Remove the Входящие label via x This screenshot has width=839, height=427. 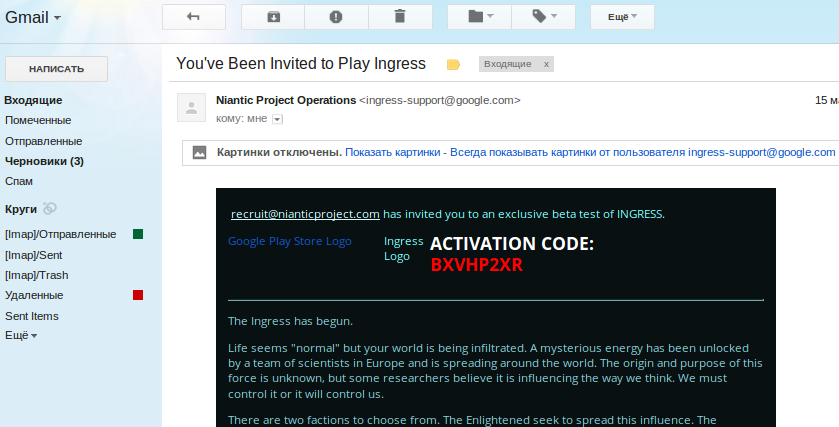546,64
